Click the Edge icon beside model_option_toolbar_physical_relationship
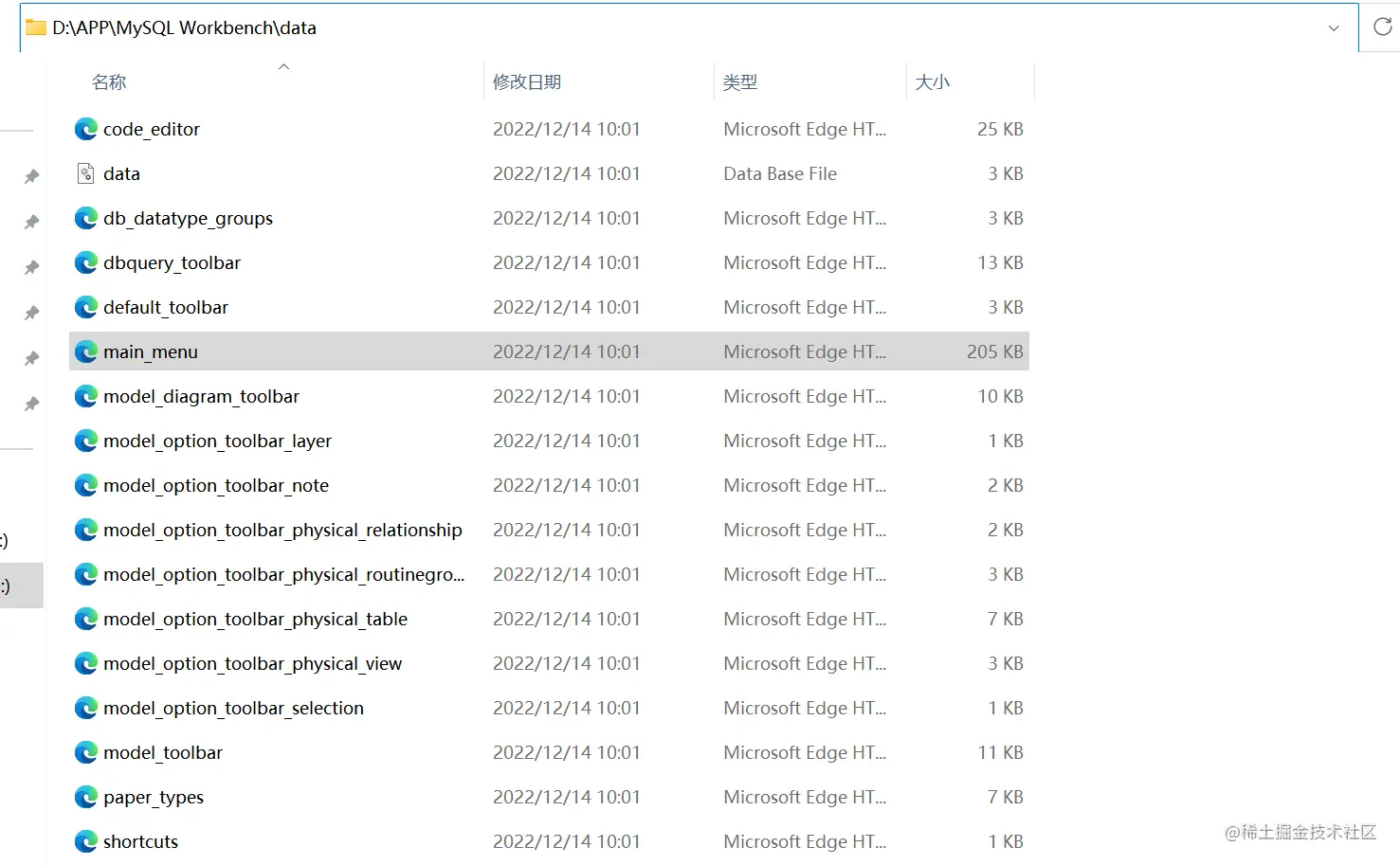 (86, 530)
